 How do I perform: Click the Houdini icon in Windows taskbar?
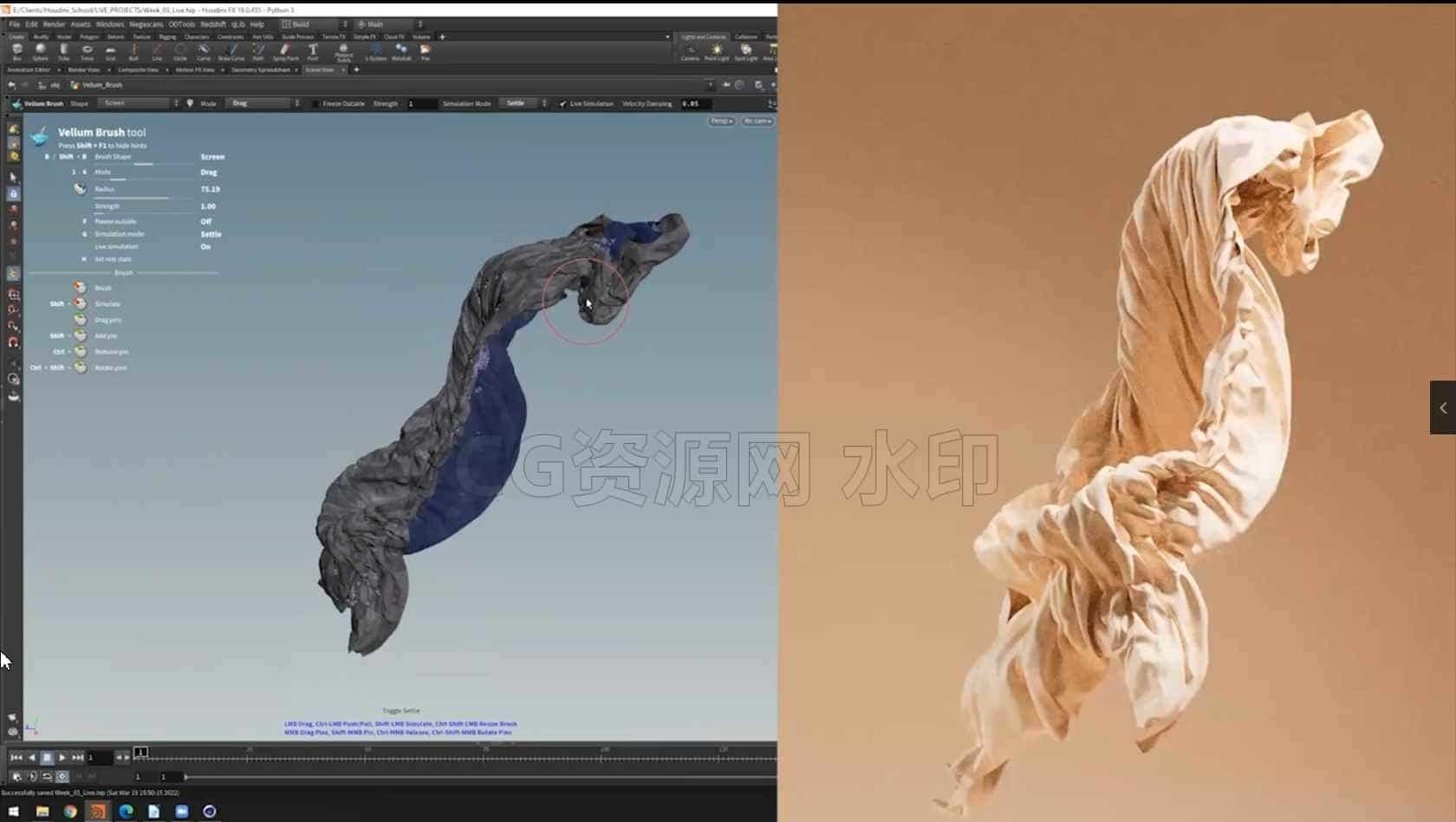coord(98,812)
